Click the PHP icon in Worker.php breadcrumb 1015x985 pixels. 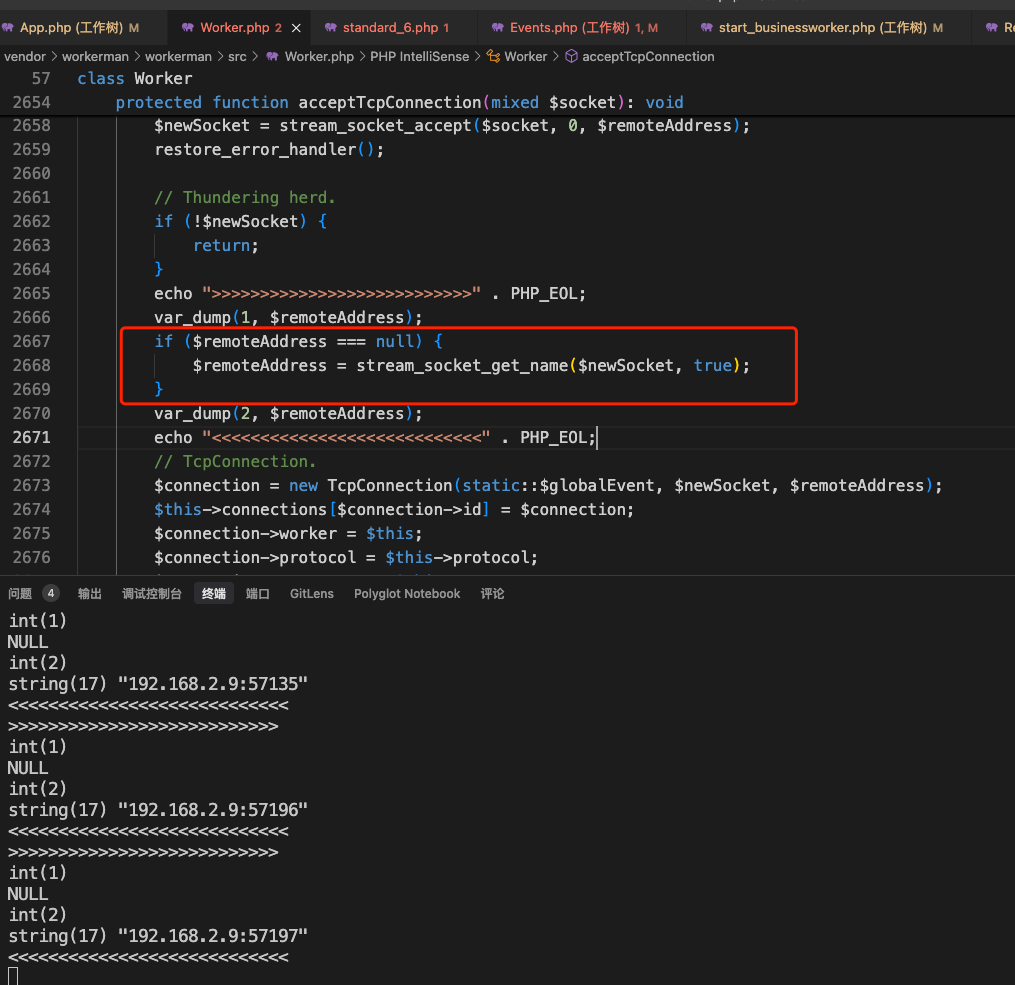coord(273,56)
